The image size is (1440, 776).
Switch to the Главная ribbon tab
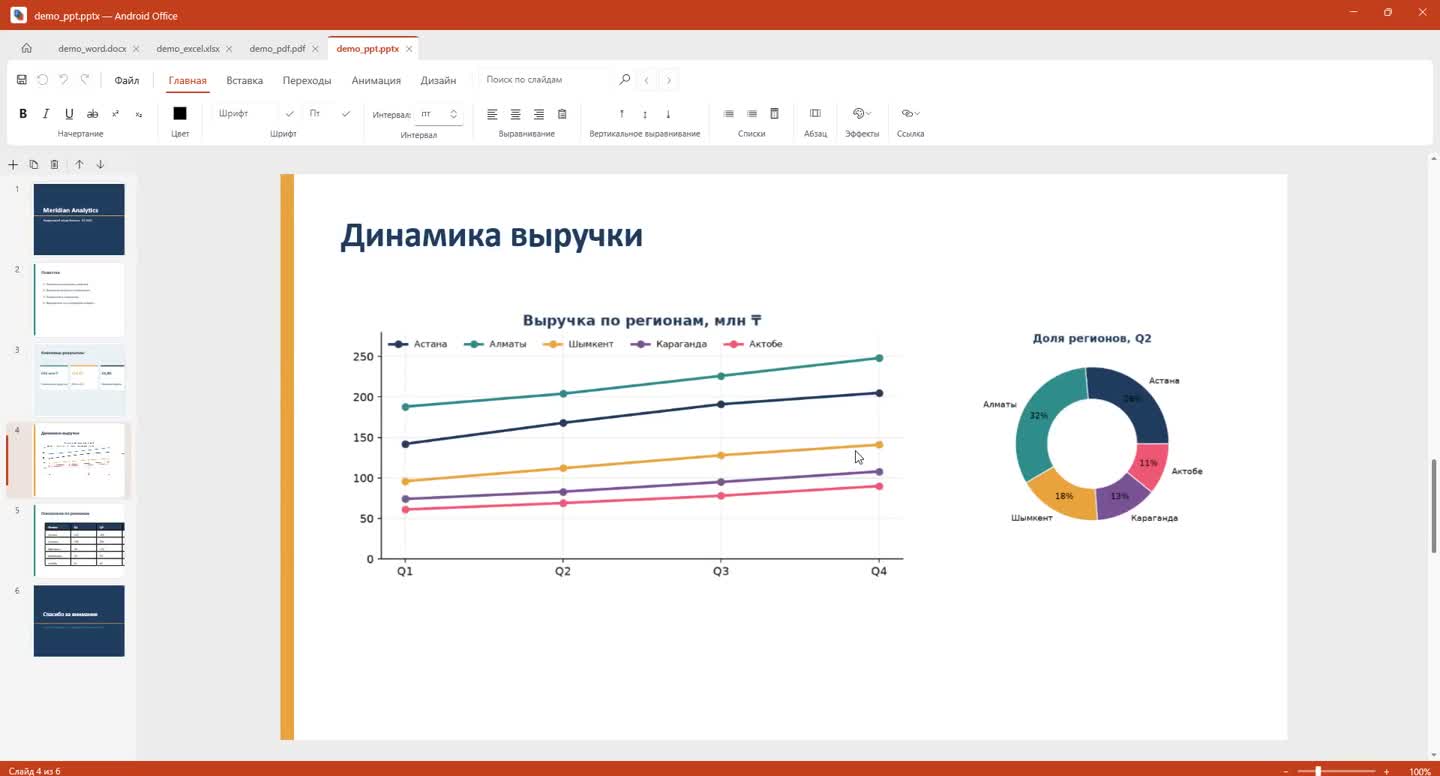[x=188, y=80]
